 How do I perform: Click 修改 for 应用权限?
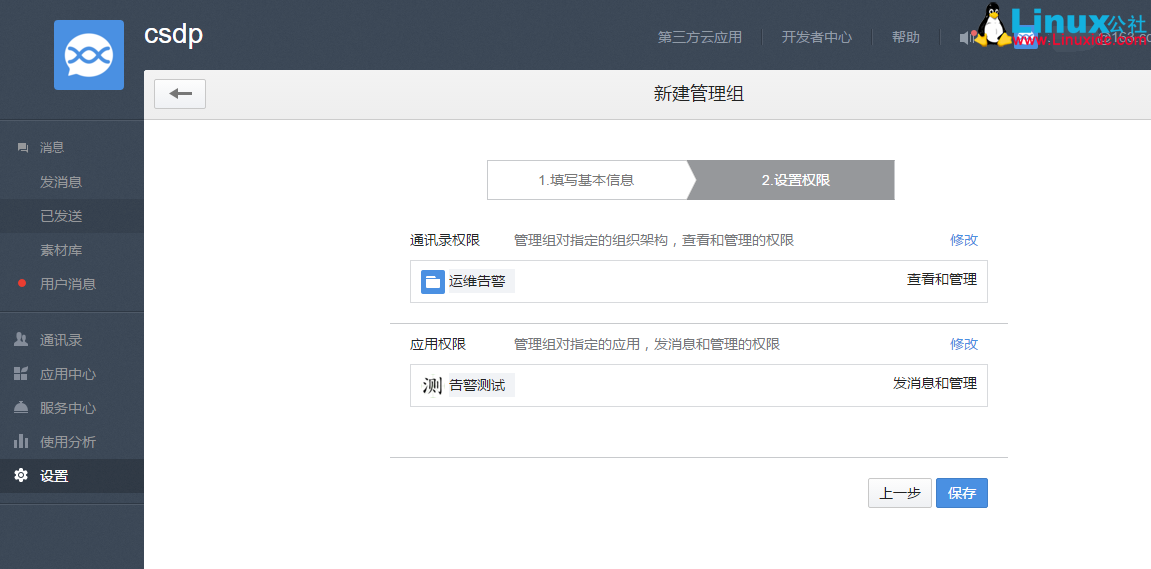coord(964,344)
